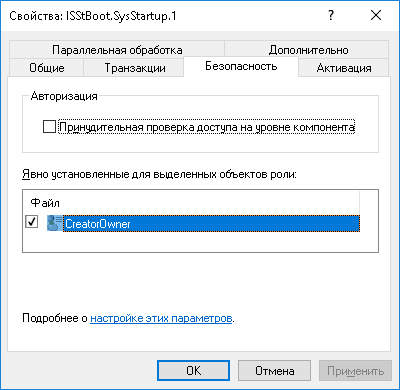Open the настройке этих параметров link

[161, 318]
